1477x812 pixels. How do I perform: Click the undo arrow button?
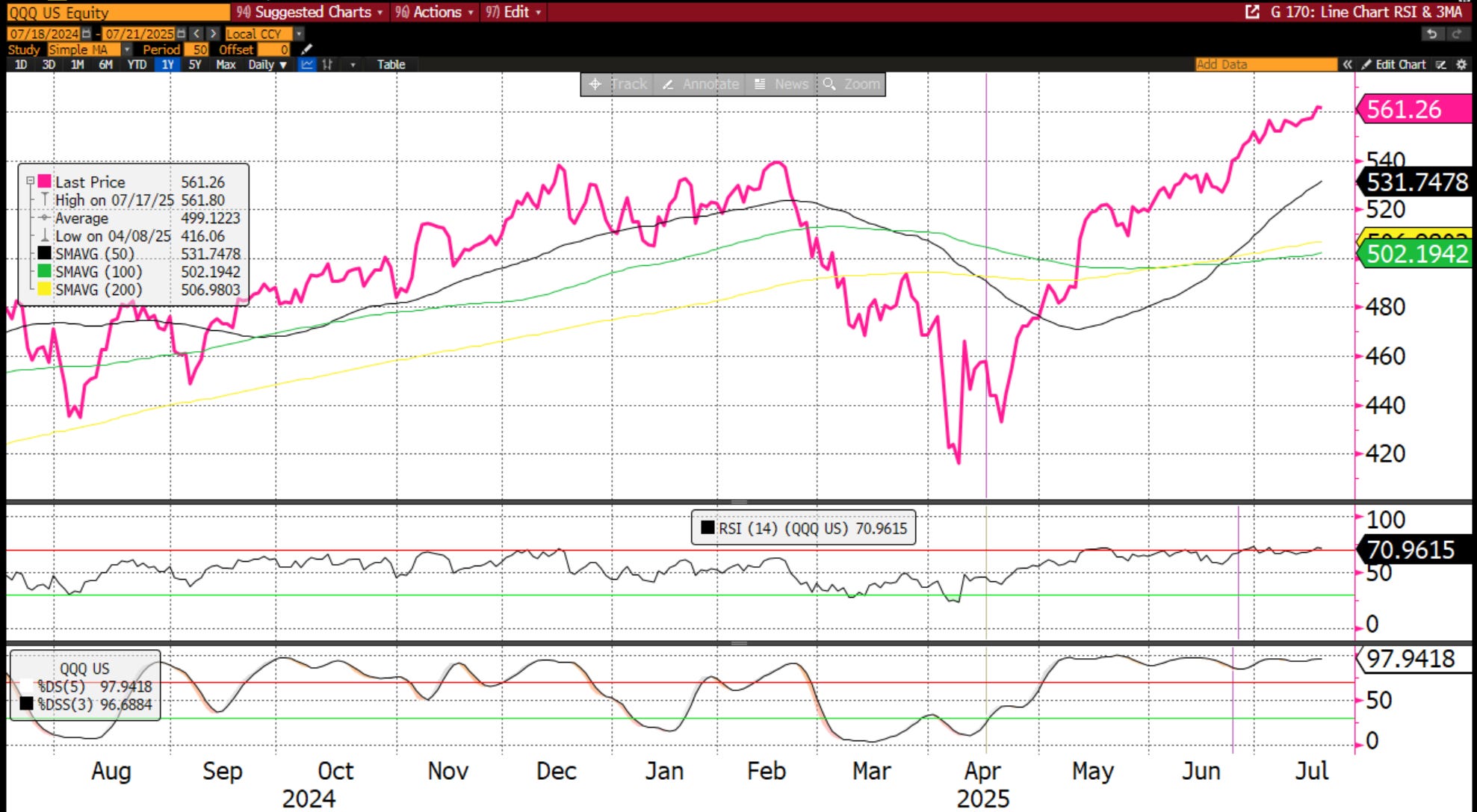1431,34
